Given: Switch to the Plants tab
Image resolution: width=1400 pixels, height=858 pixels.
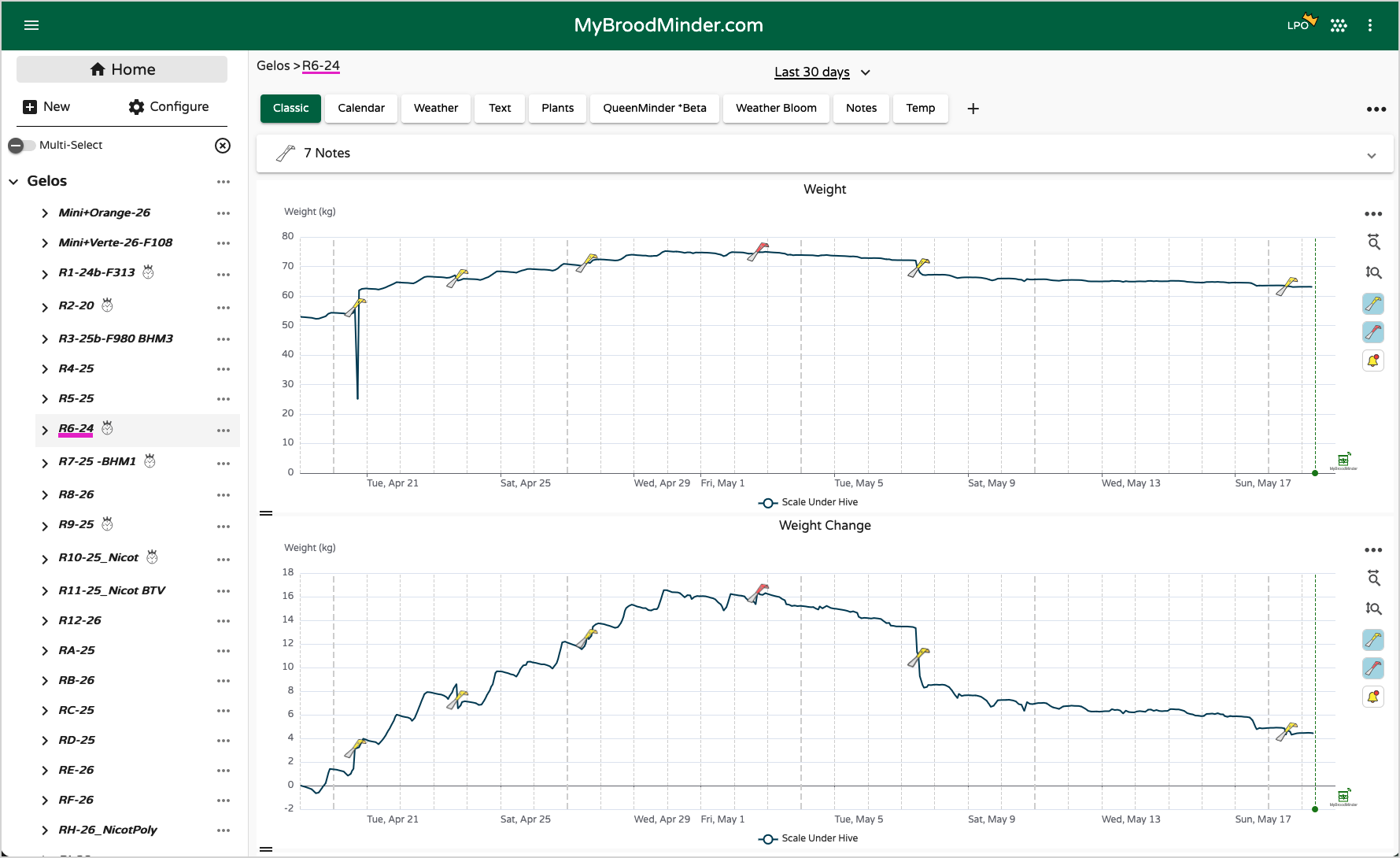Looking at the screenshot, I should pyautogui.click(x=558, y=109).
